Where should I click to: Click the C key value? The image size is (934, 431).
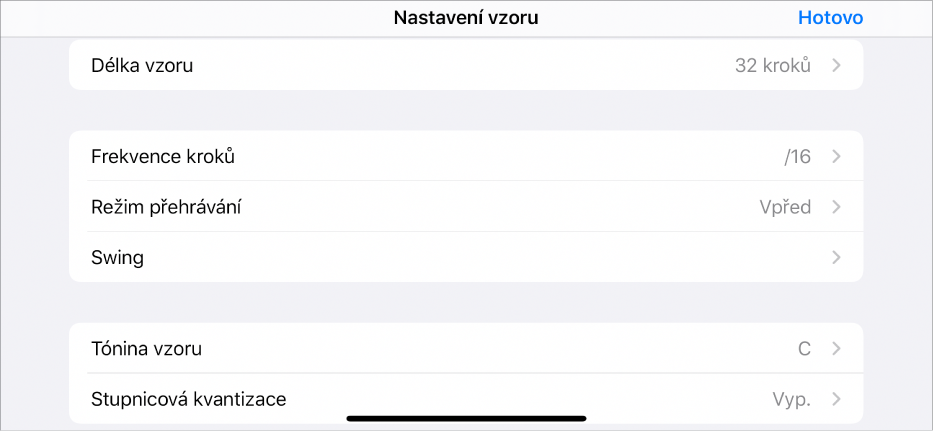coord(803,349)
